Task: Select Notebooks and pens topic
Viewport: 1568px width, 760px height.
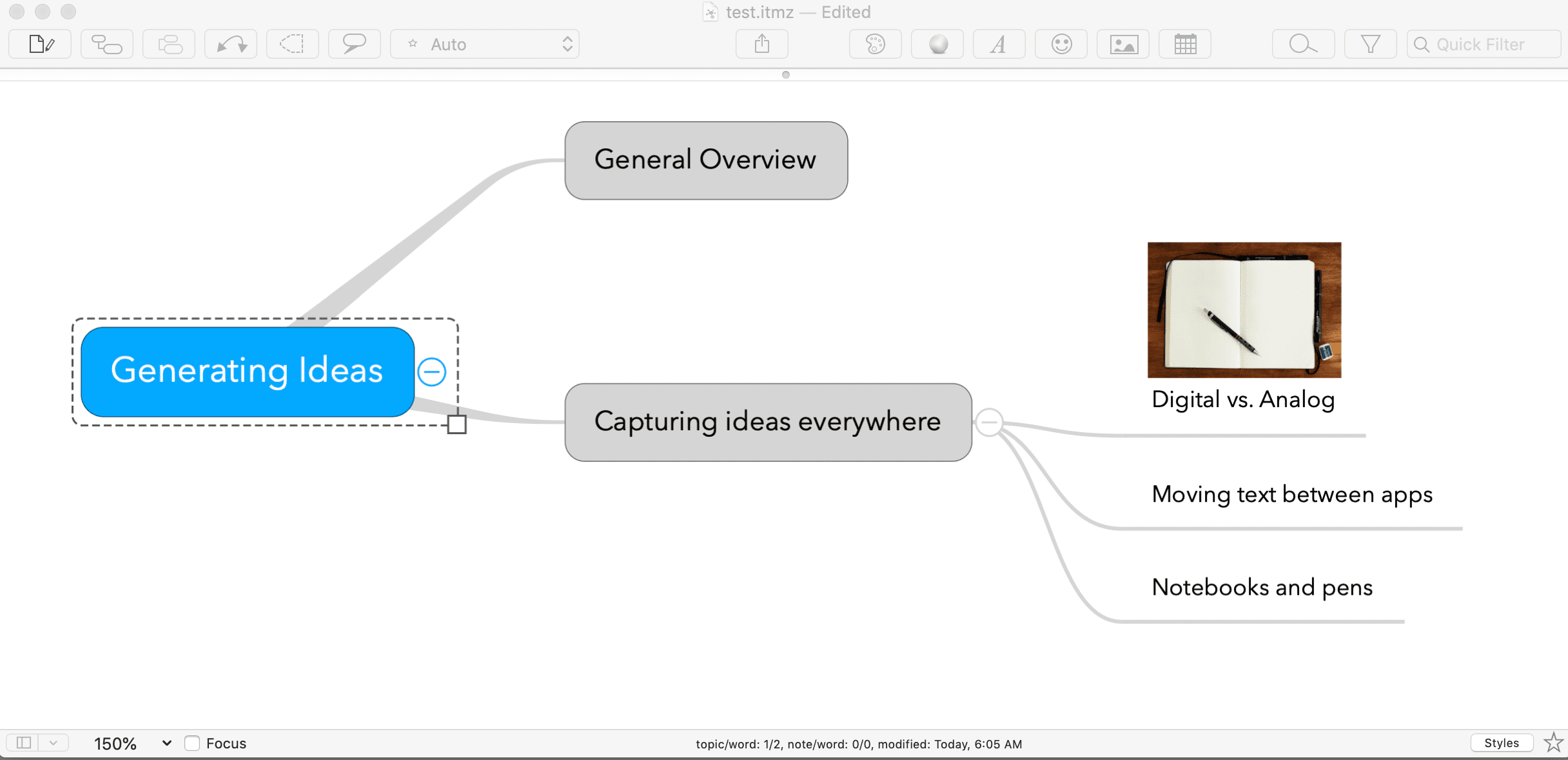Action: pos(1262,588)
